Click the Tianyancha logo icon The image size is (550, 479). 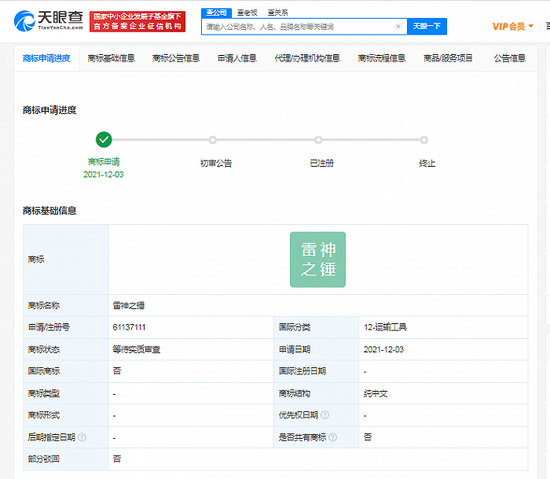coord(24,21)
